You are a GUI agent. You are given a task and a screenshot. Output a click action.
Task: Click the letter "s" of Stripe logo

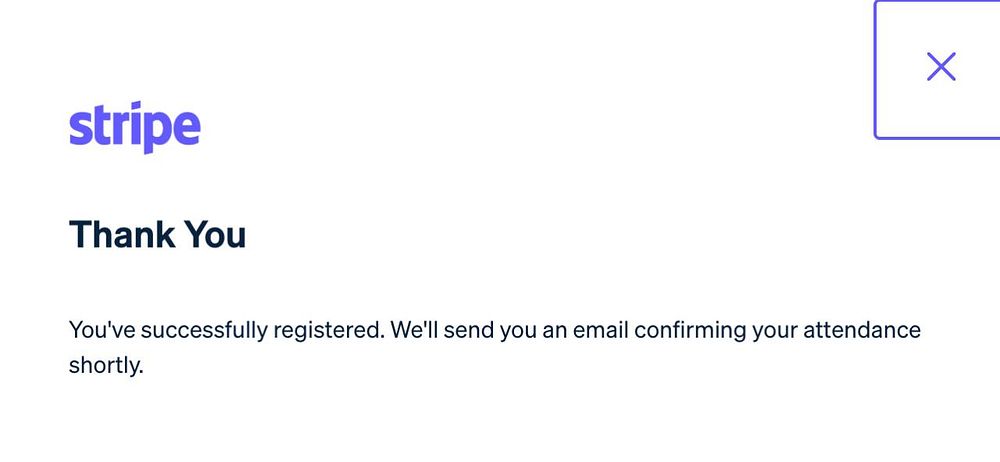[79, 129]
